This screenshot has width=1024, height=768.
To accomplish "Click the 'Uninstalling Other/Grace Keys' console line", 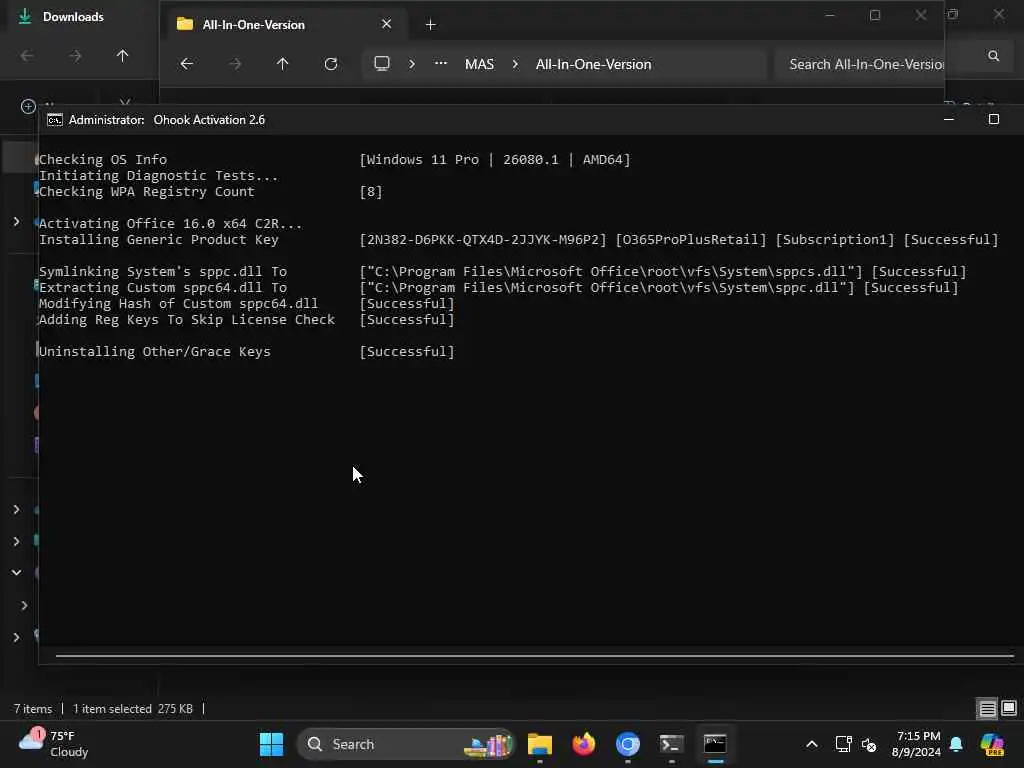I will tap(155, 352).
